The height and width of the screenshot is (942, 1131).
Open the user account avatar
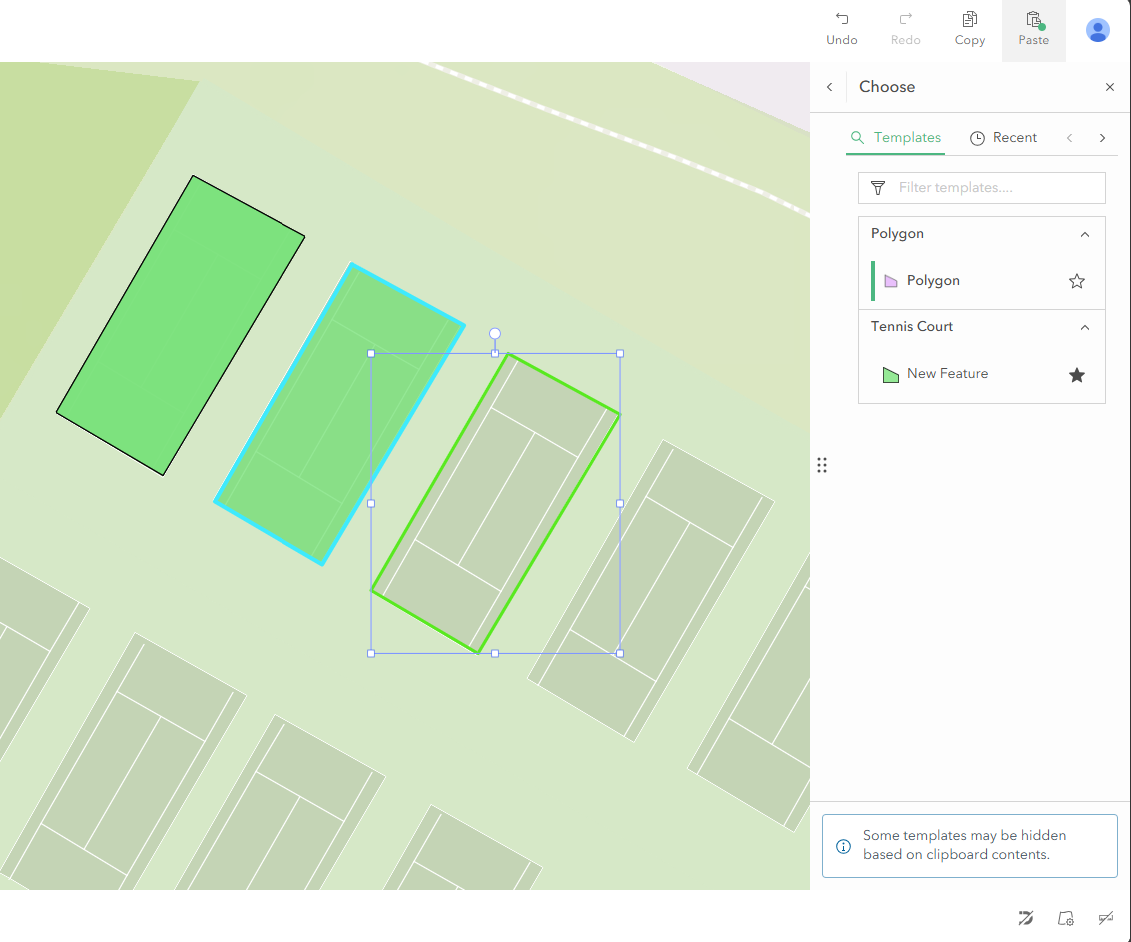pos(1097,30)
